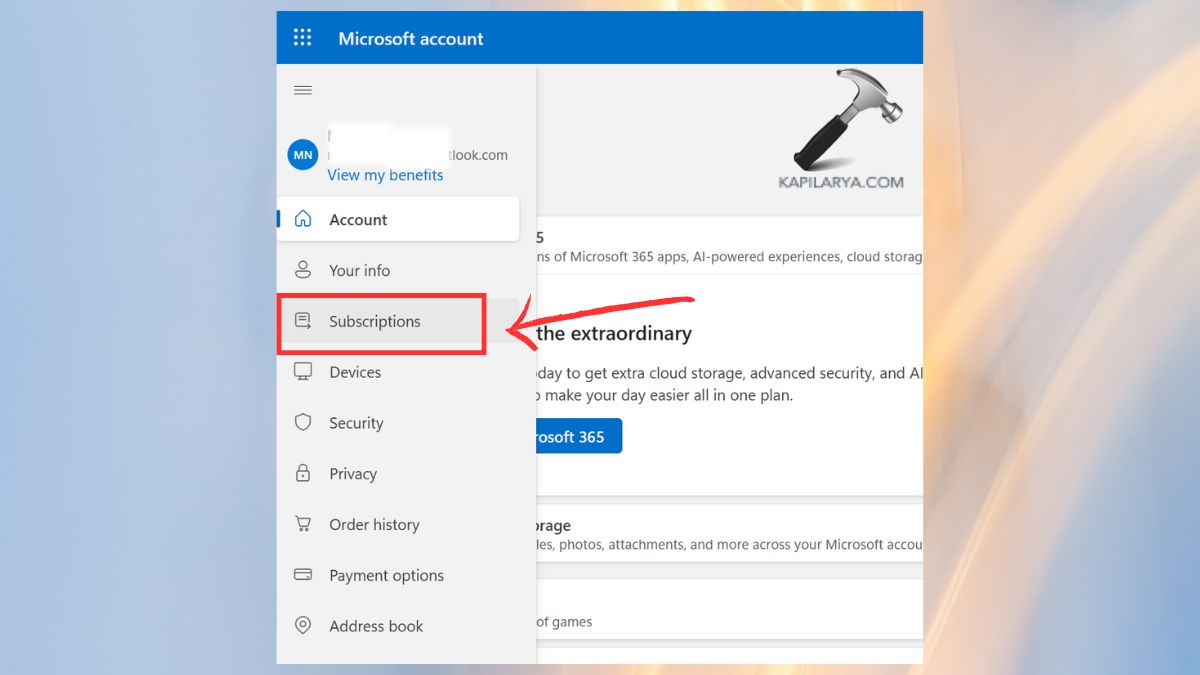Click the Subscriptions list icon
The image size is (1200, 675).
coord(303,320)
